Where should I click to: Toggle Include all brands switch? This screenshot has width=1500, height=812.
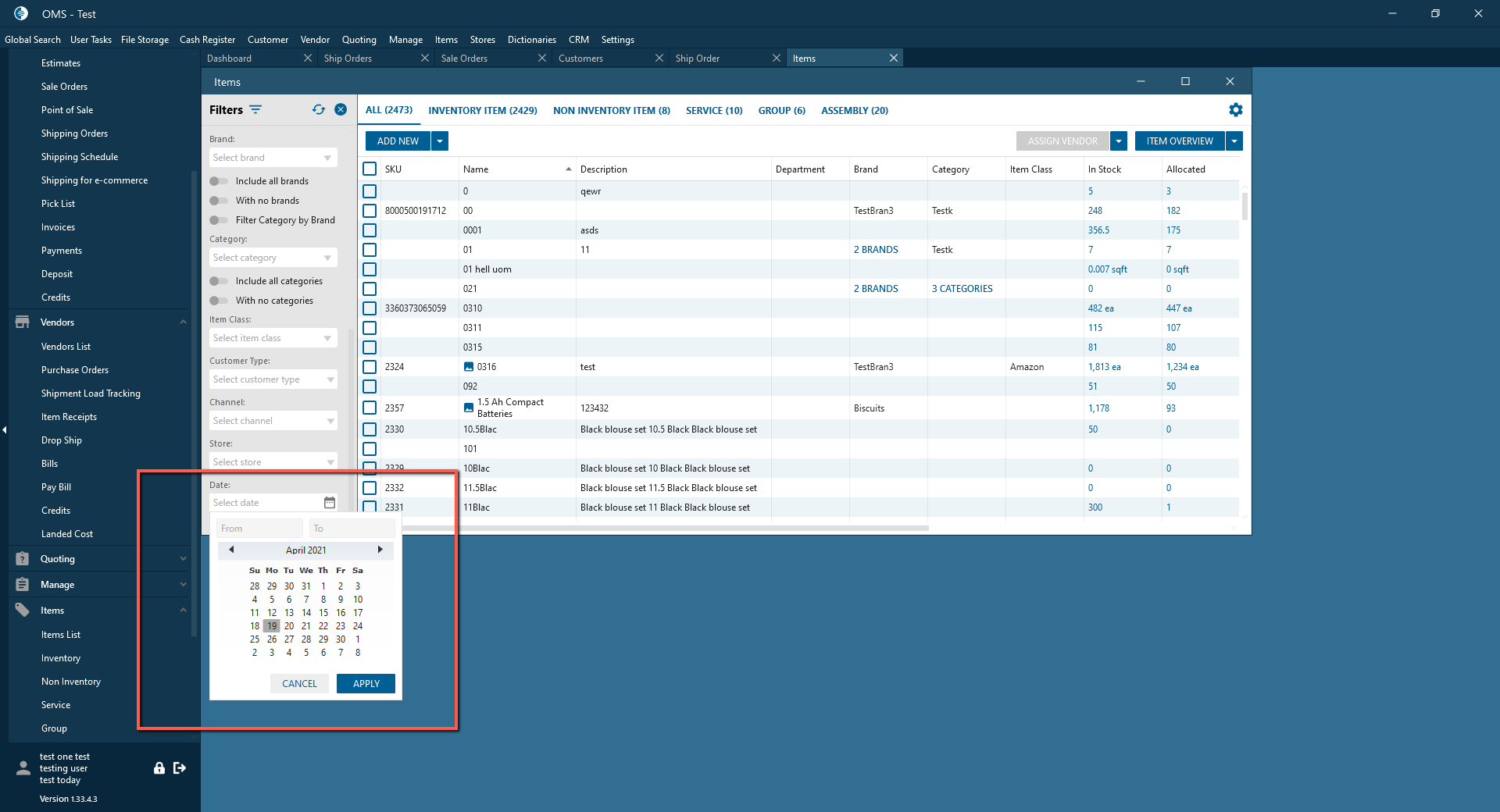219,181
